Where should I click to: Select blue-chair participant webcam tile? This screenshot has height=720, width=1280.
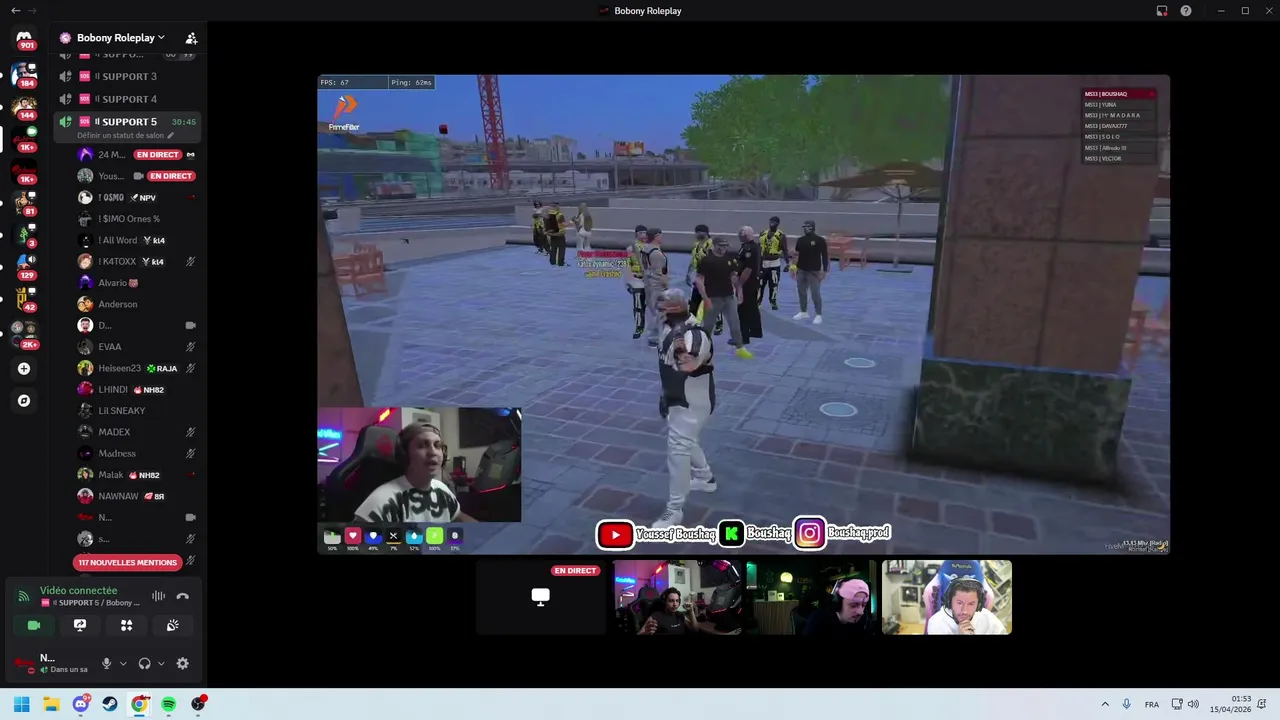[946, 597]
